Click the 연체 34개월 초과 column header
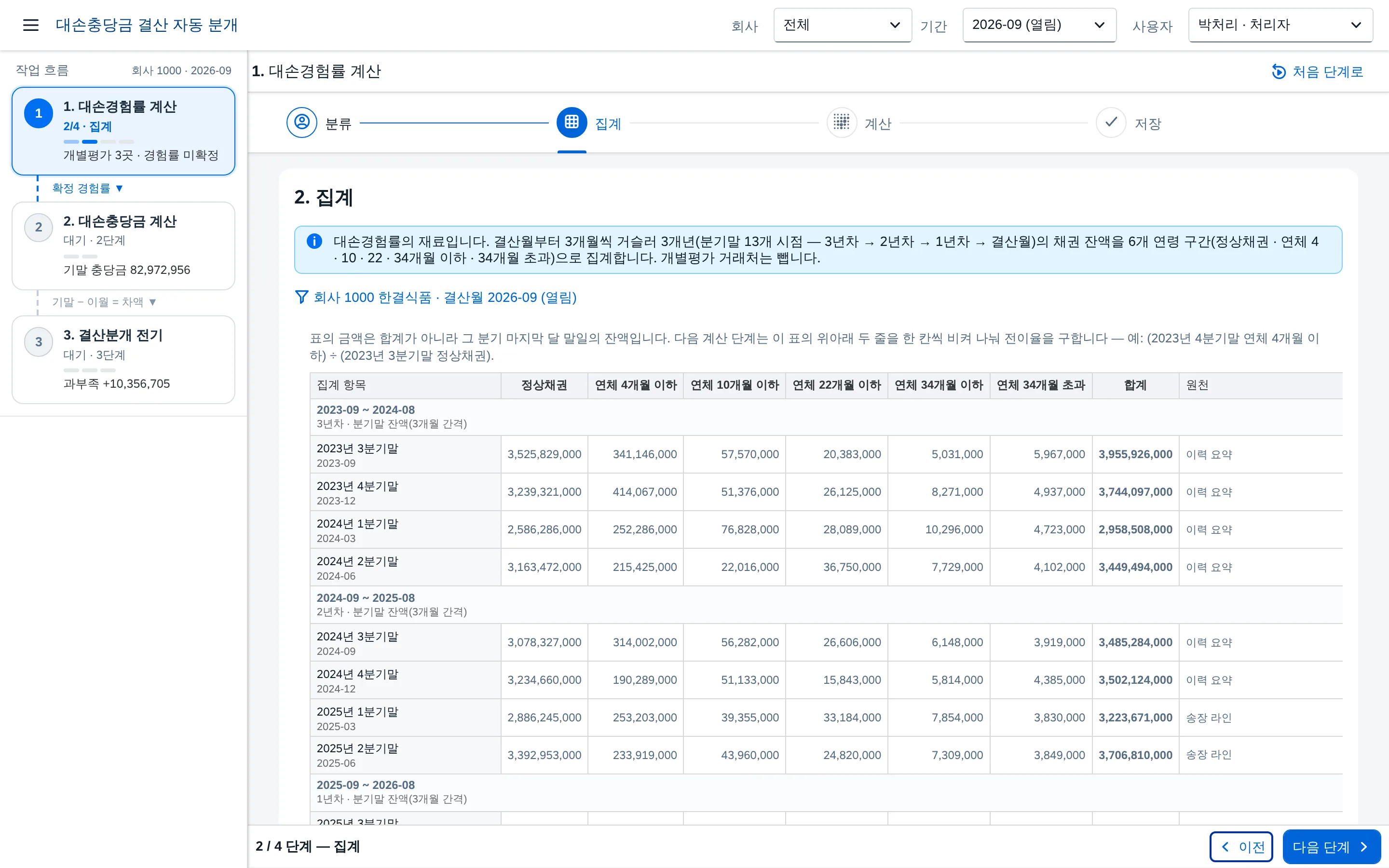 [1041, 385]
